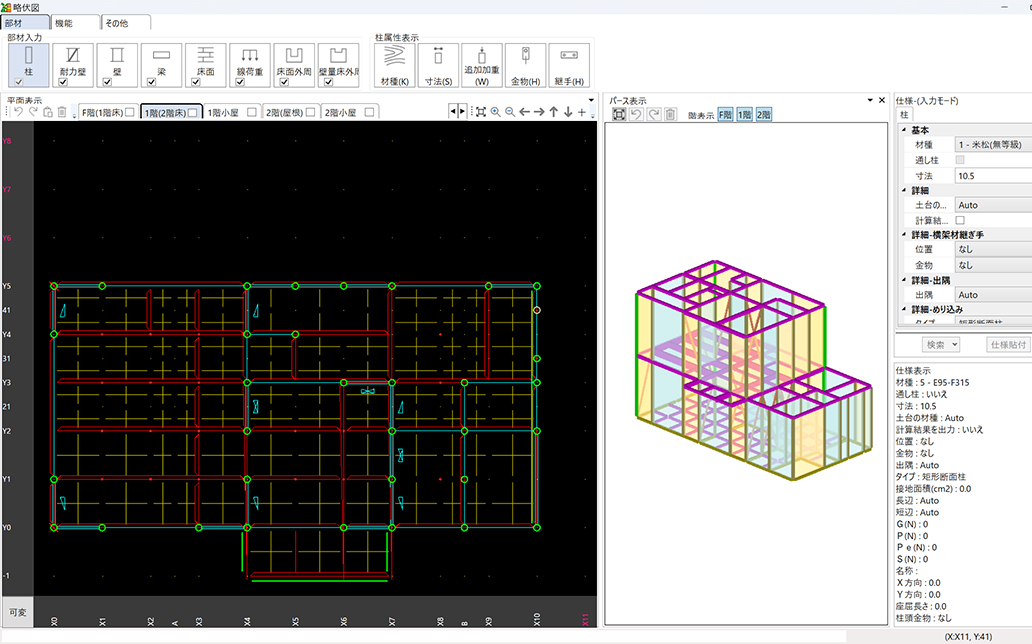
Task: Open the 出隅 Auto dropdown
Action: pos(992,295)
